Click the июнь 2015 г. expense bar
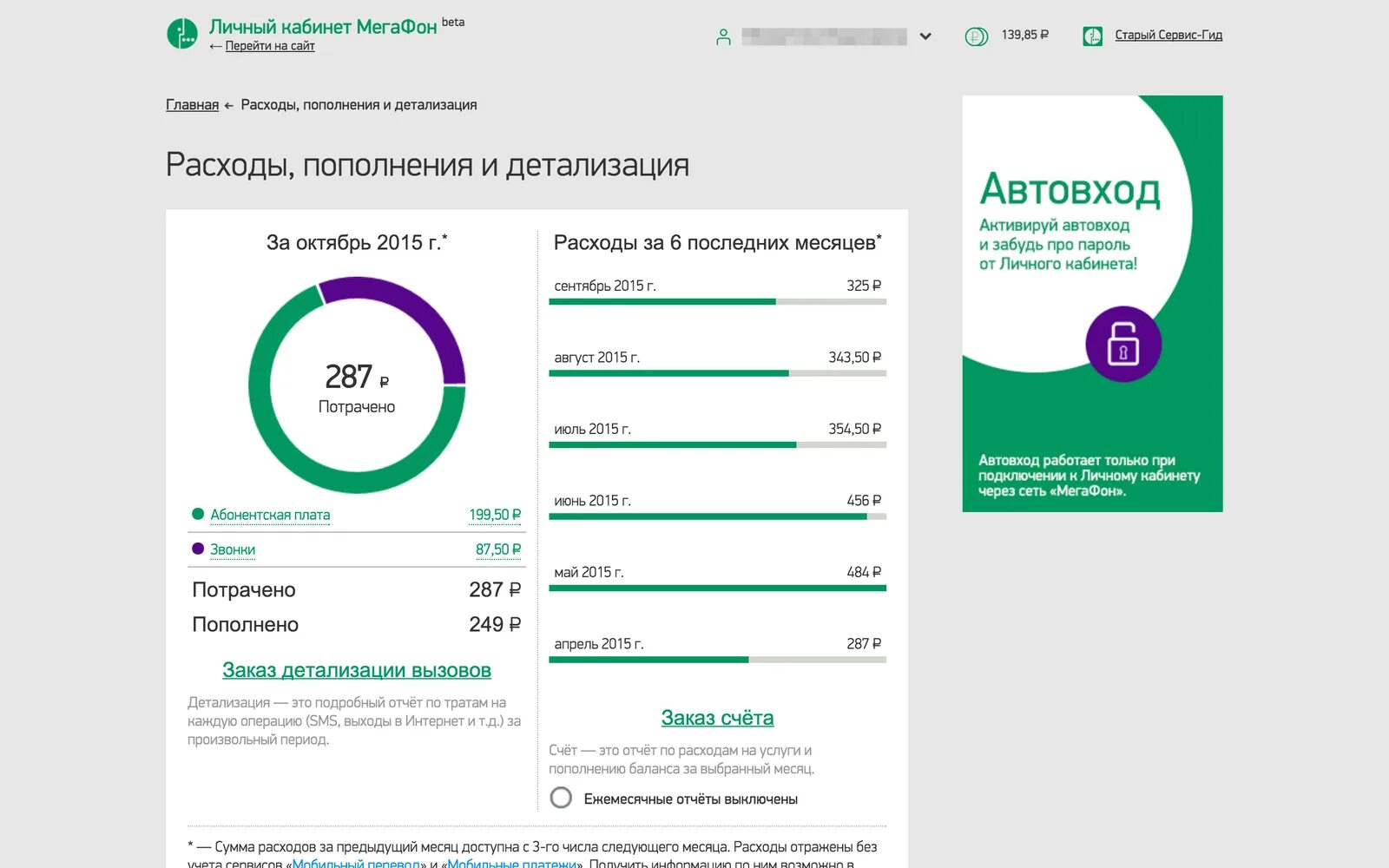The height and width of the screenshot is (868, 1389). [x=717, y=516]
